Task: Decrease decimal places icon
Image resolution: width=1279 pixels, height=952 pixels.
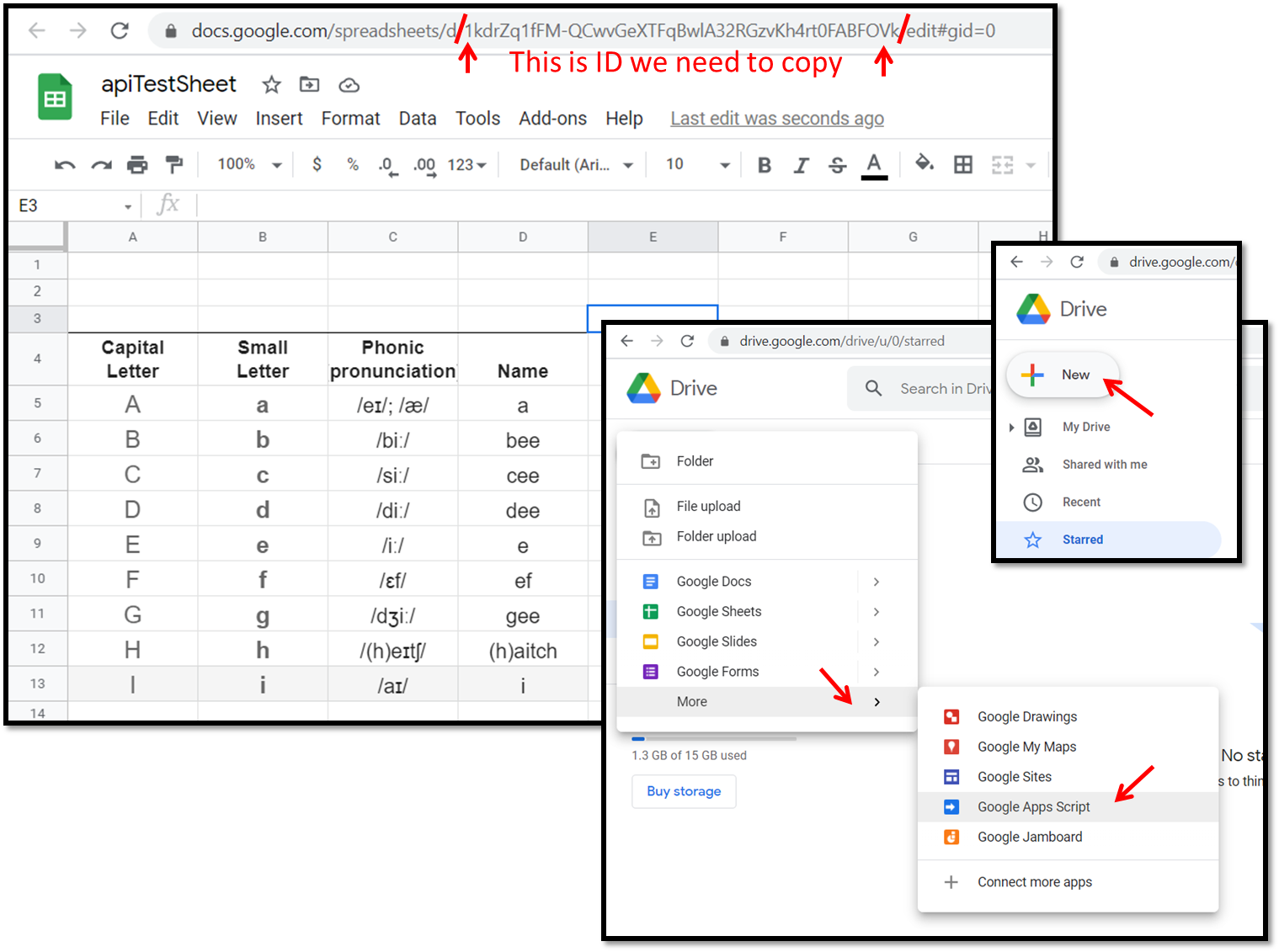Action: [x=388, y=166]
